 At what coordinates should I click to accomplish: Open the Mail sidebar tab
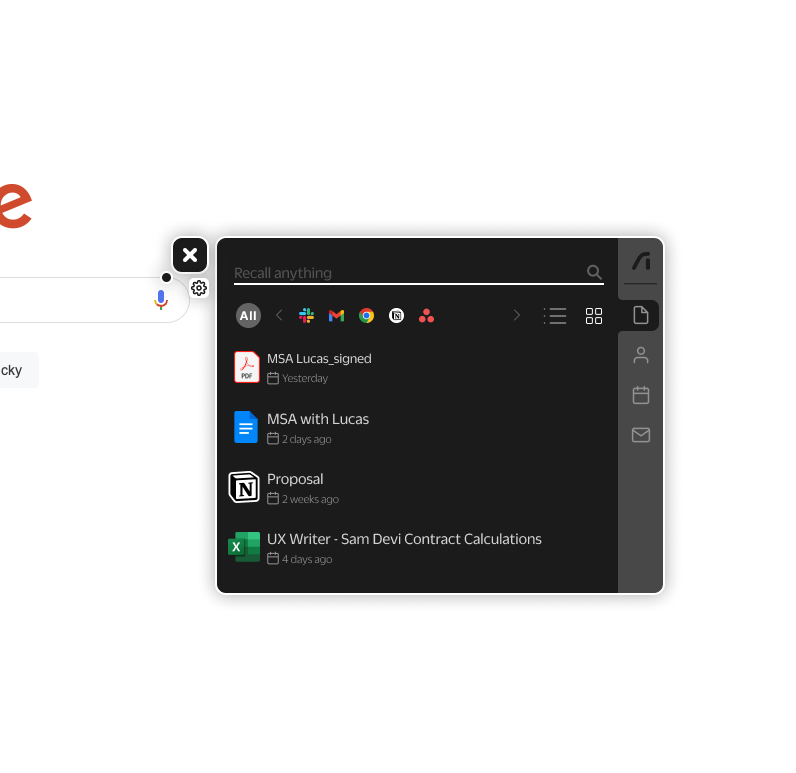click(641, 435)
